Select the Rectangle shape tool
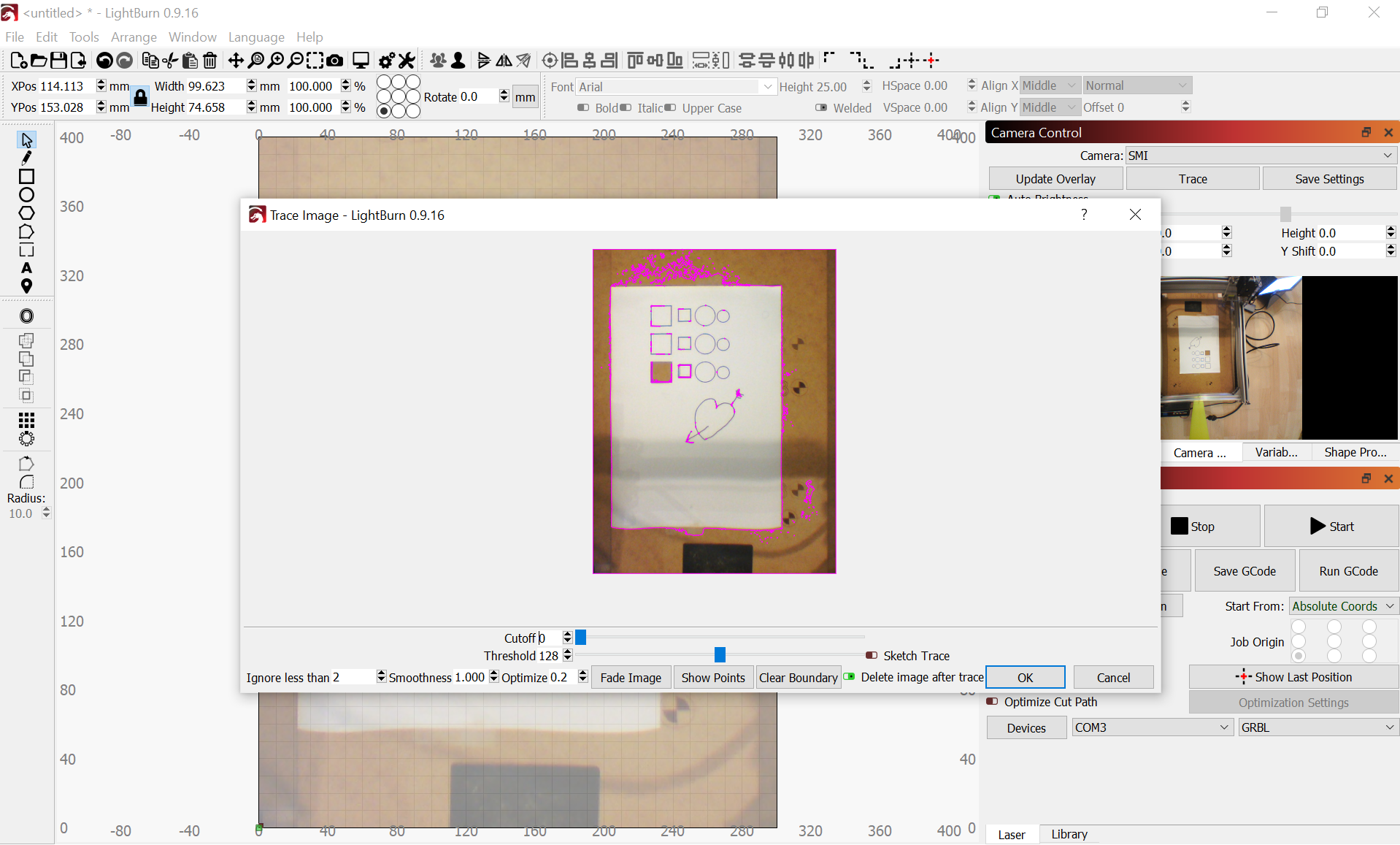Viewport: 1400px width, 845px height. (x=26, y=177)
